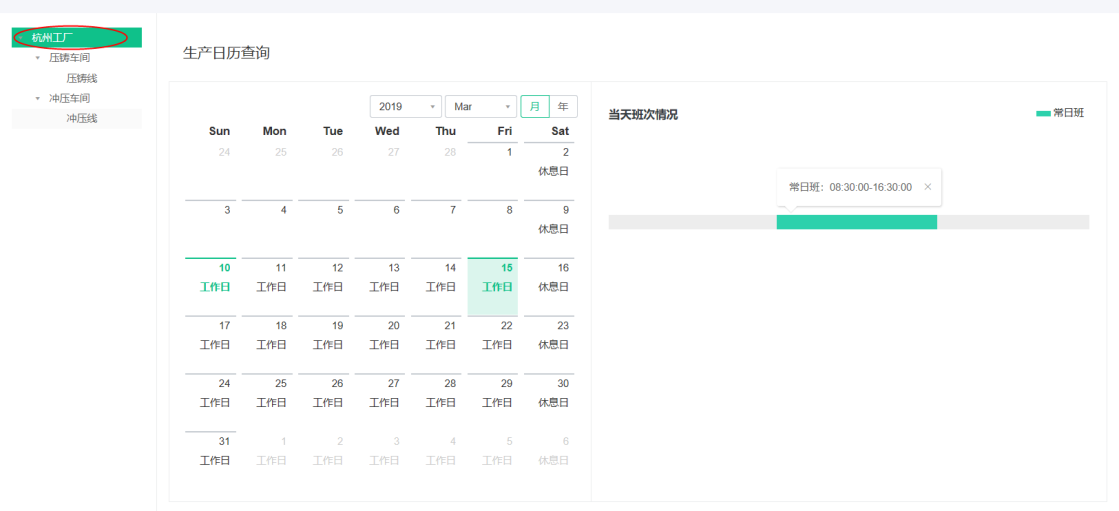Select Saturday March 2 休息日 cell
The width and height of the screenshot is (1119, 511).
[x=549, y=171]
